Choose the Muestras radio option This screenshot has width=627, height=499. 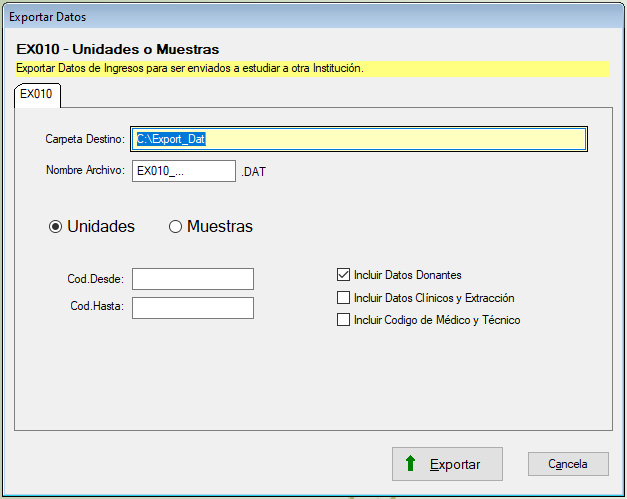pyautogui.click(x=176, y=227)
